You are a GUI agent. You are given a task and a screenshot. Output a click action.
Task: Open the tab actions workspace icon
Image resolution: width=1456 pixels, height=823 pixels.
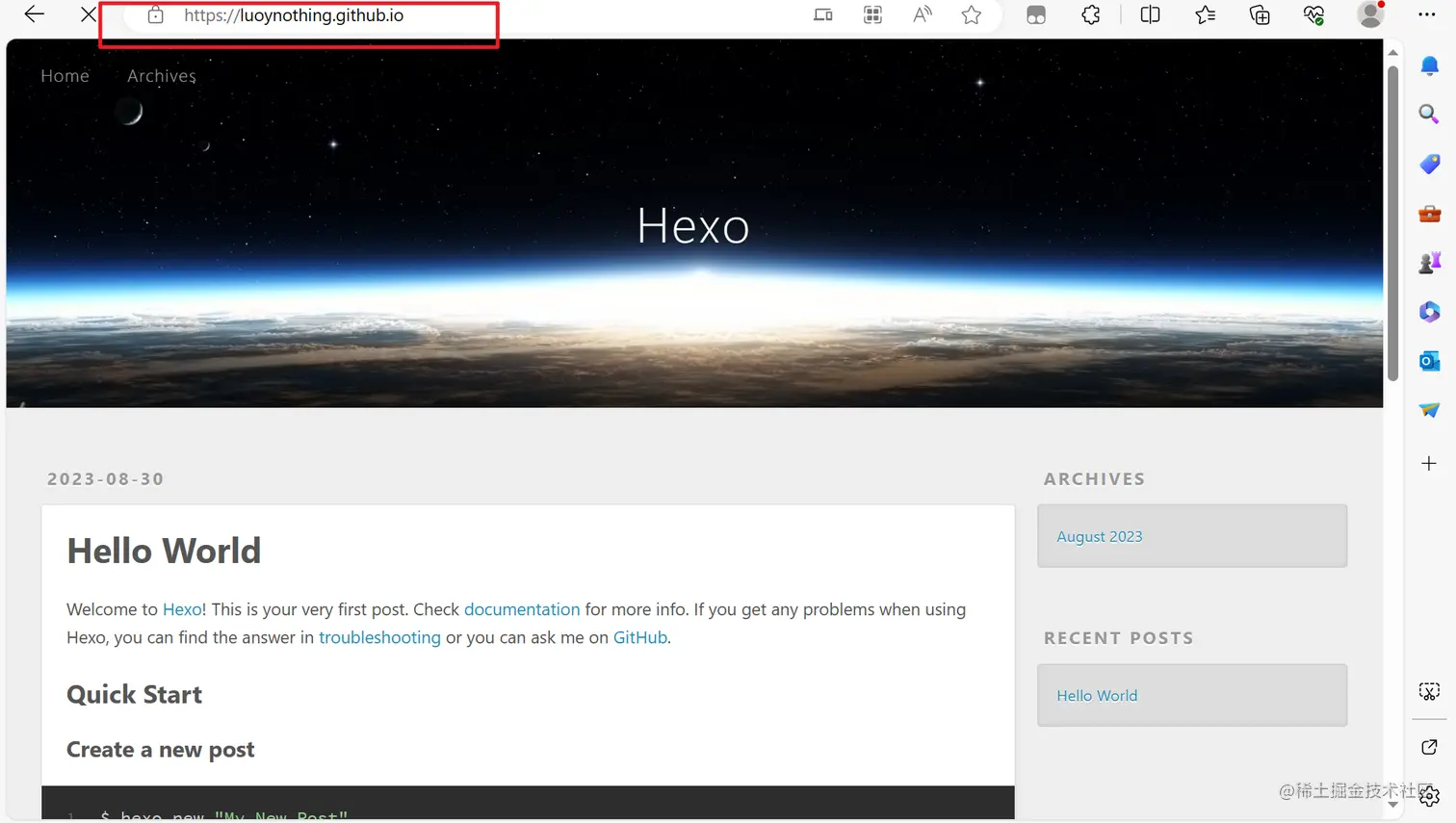click(x=1036, y=15)
